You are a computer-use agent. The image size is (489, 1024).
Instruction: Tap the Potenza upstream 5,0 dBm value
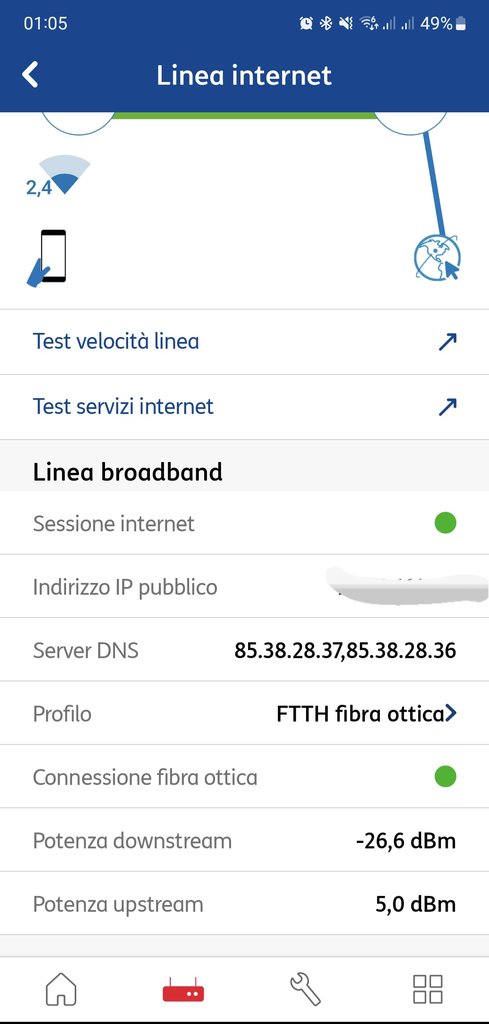(415, 904)
